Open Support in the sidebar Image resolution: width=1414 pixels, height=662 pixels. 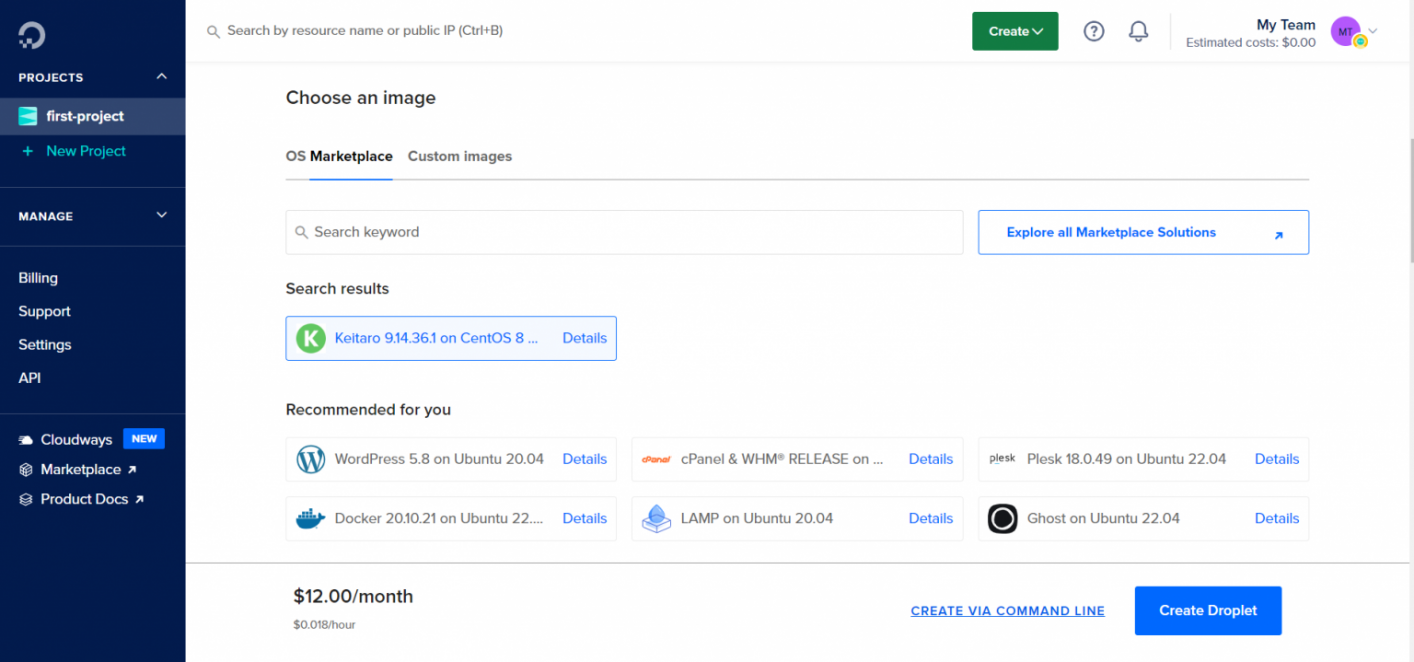click(44, 311)
